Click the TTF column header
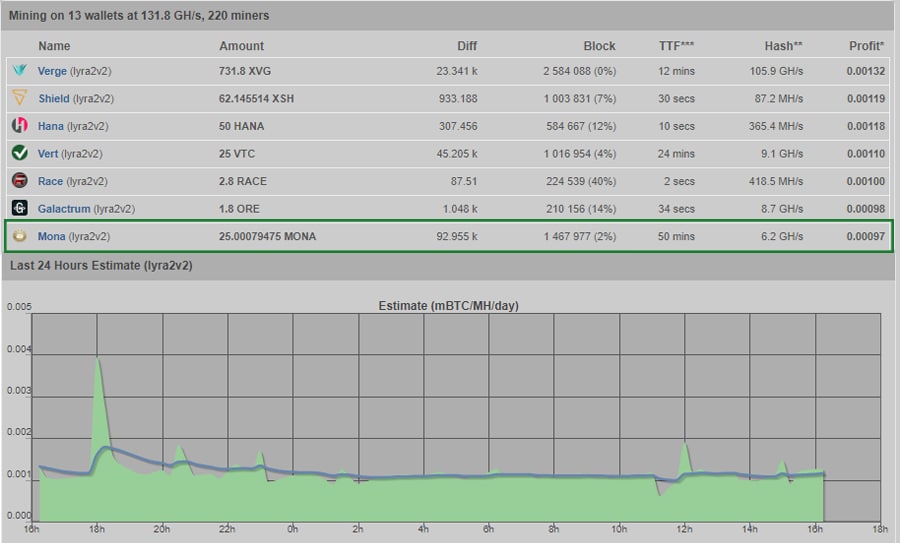This screenshot has height=543, width=900. 676,46
